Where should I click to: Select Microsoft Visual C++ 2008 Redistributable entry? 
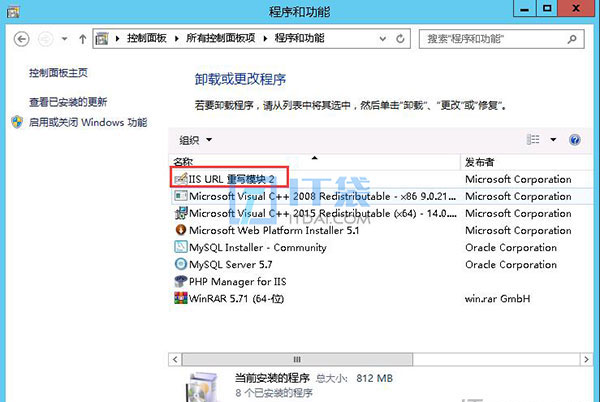(322, 196)
